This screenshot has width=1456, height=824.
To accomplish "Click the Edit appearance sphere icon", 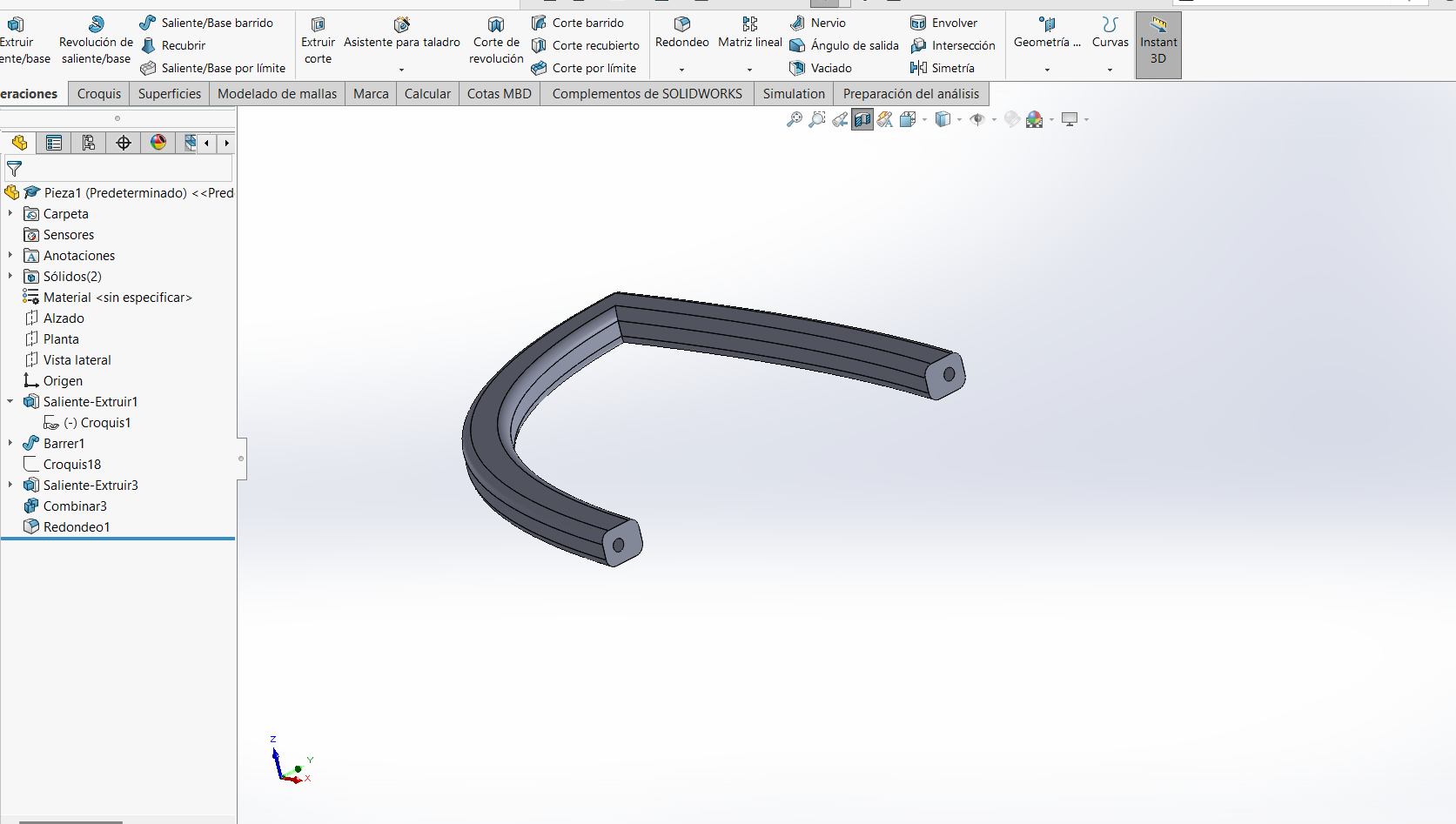I will (1012, 119).
